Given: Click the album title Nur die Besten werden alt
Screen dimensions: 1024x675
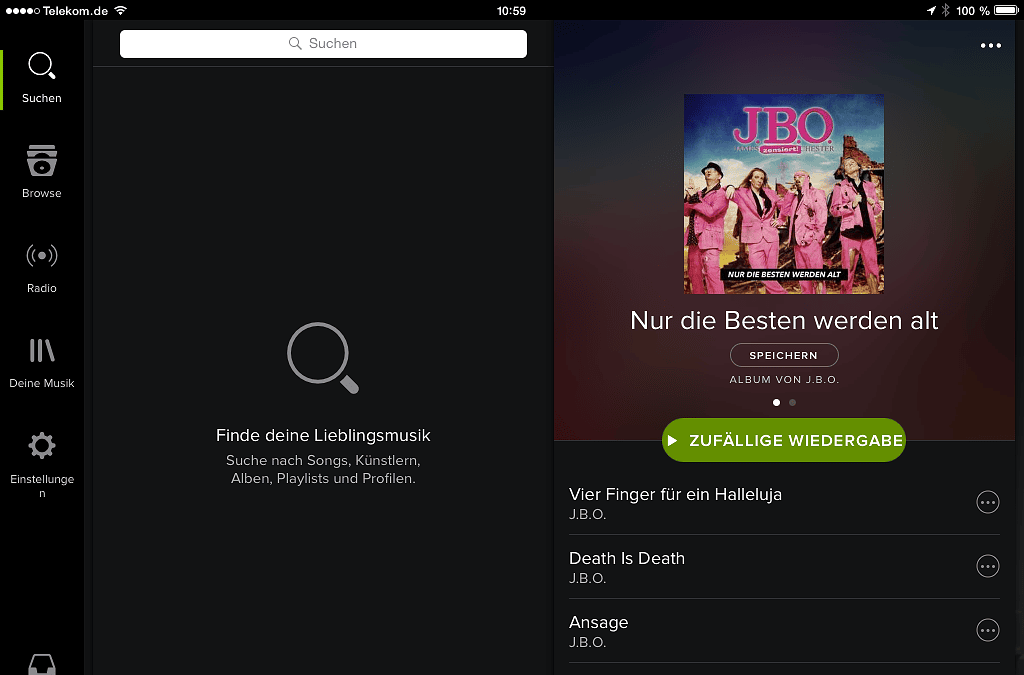Looking at the screenshot, I should point(784,321).
